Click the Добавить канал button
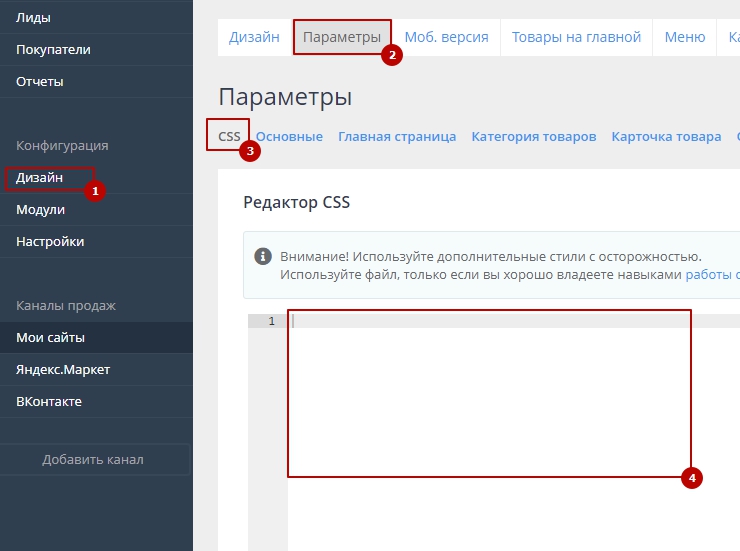The width and height of the screenshot is (740, 551). [93, 459]
